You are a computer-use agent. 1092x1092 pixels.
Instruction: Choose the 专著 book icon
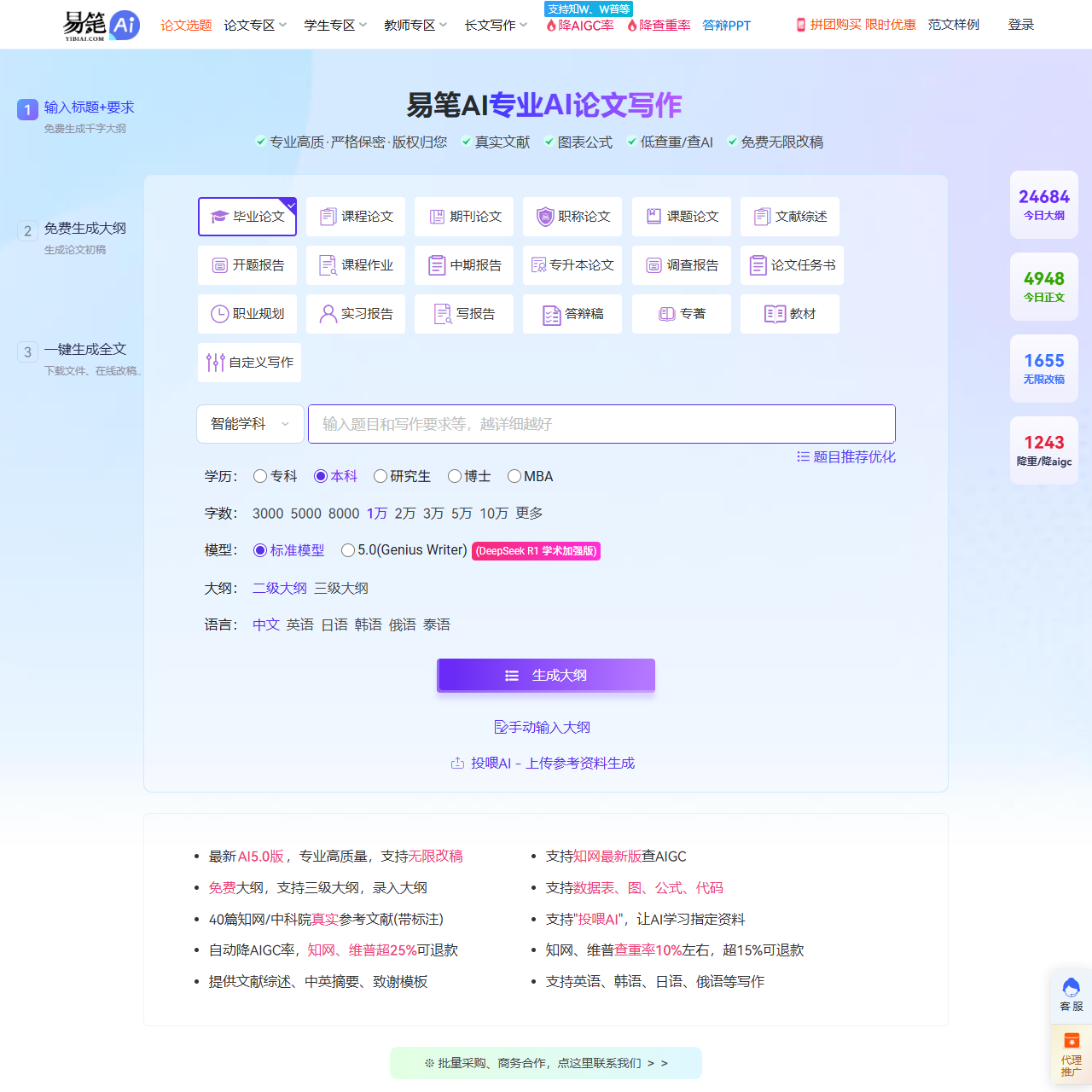pos(667,314)
